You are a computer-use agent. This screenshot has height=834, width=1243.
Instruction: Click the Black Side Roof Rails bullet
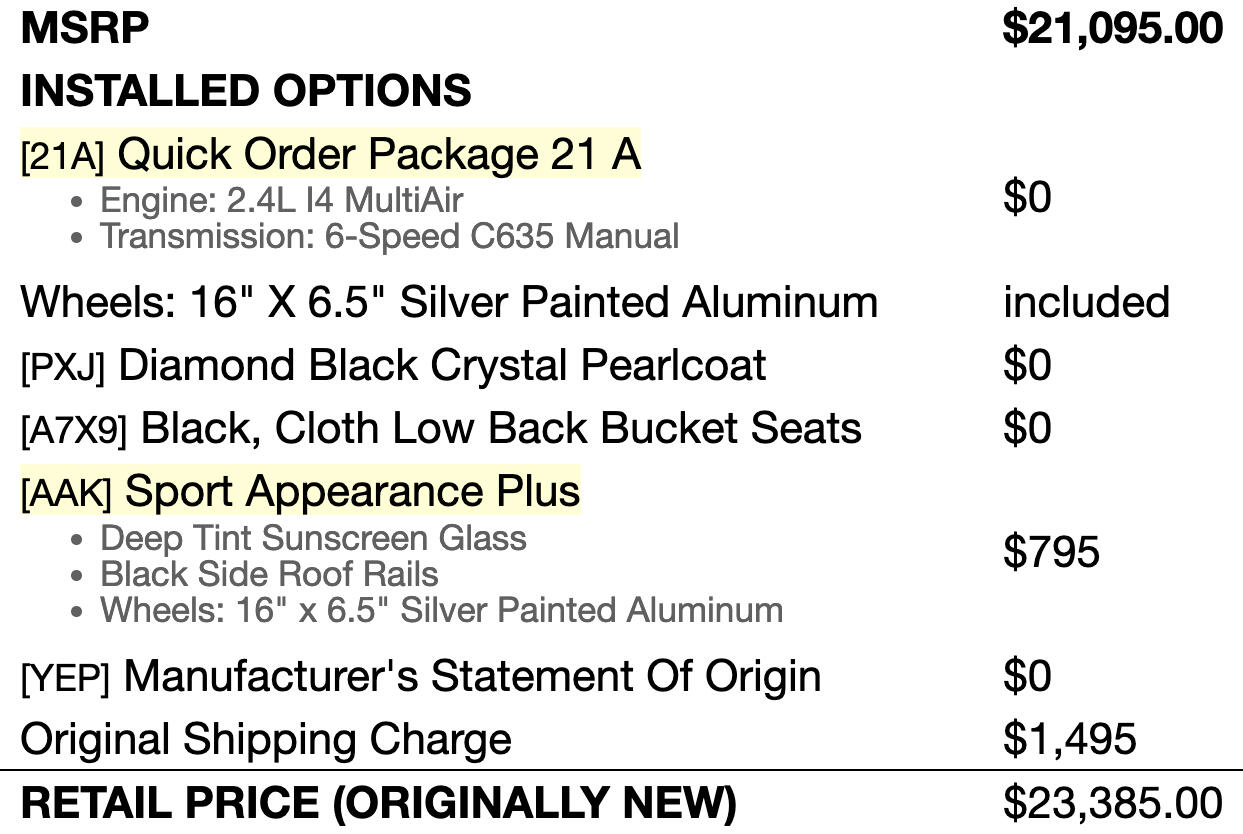point(269,574)
